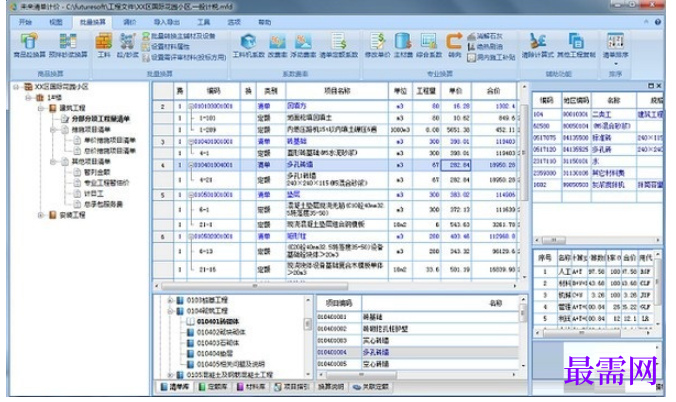
Task: Click 批量转换主辅材及设备 in the ribbon
Action: (179, 36)
